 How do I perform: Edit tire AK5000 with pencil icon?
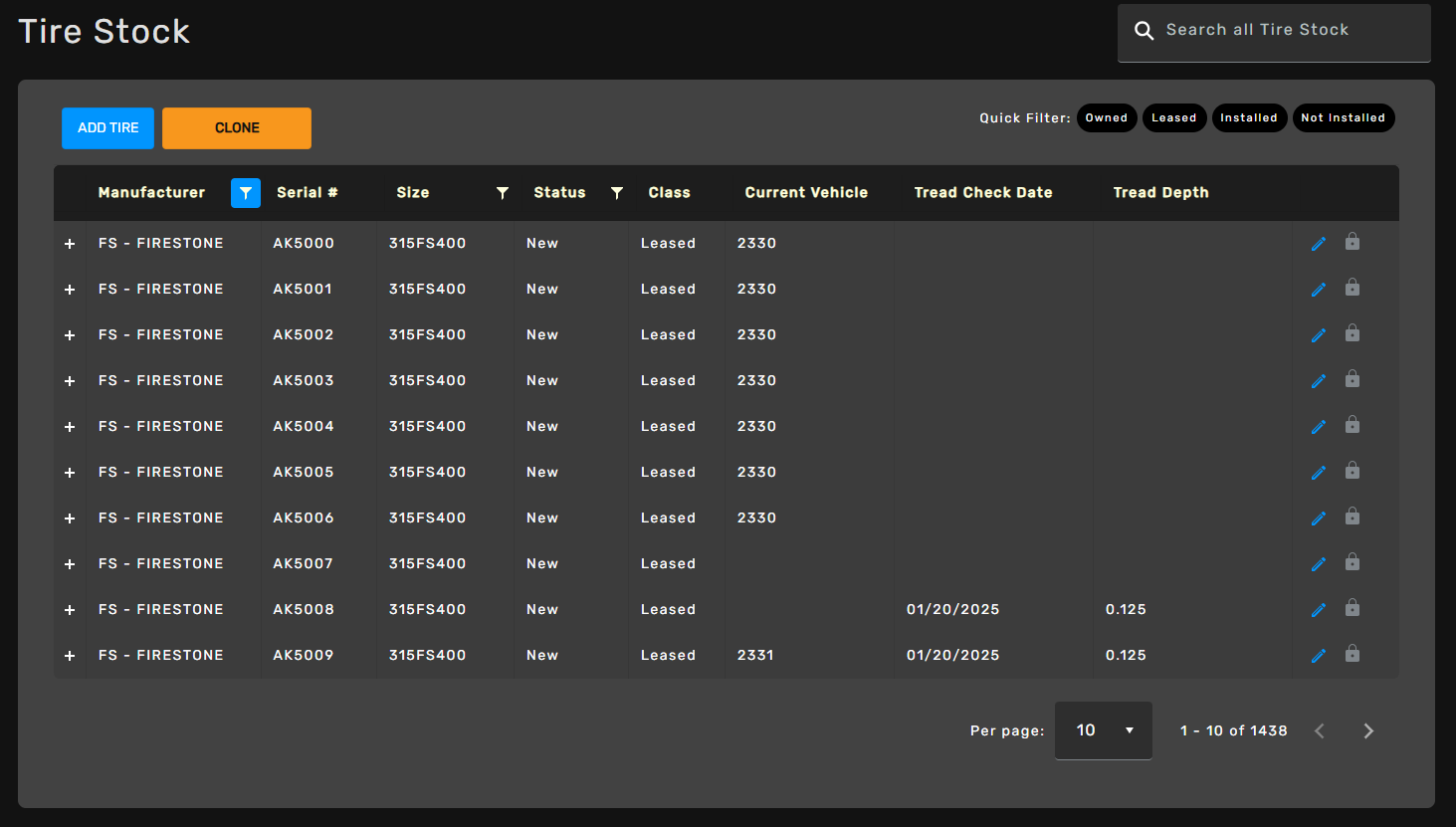tap(1319, 244)
